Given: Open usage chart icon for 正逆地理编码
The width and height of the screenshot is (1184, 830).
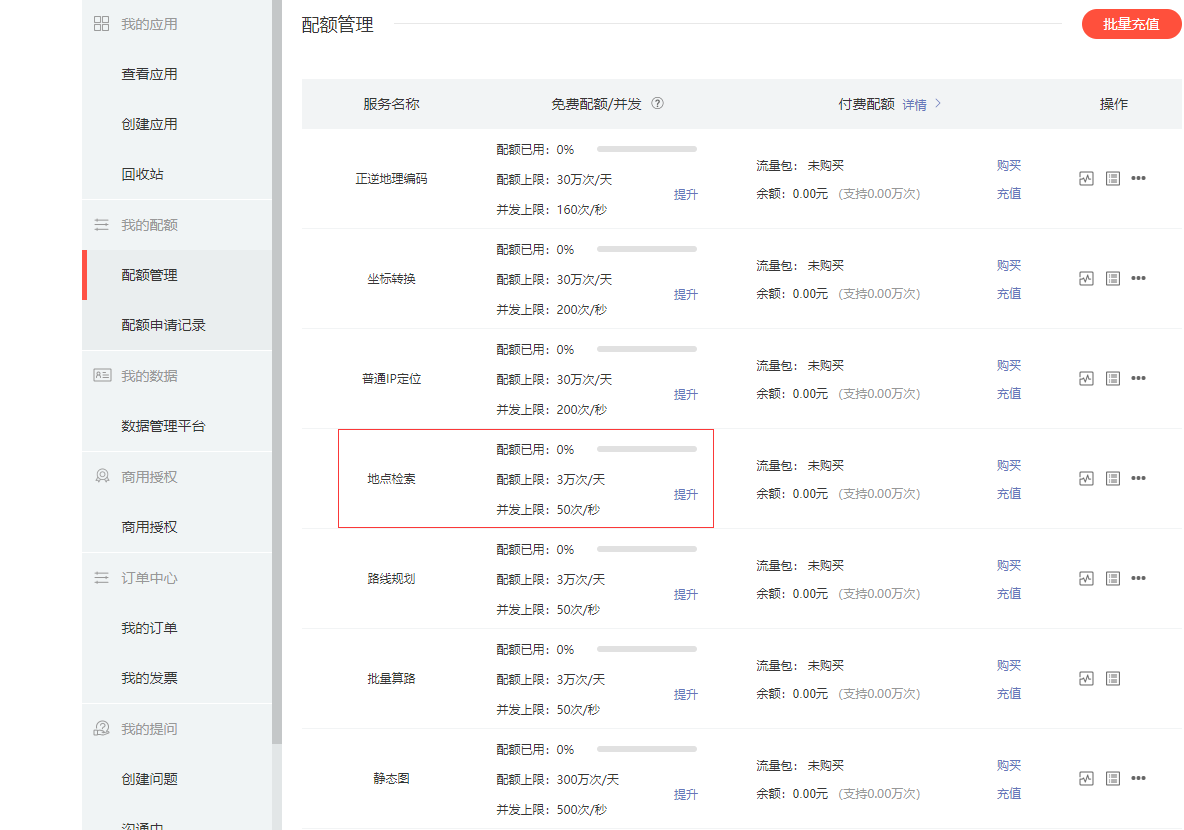Looking at the screenshot, I should [x=1086, y=179].
